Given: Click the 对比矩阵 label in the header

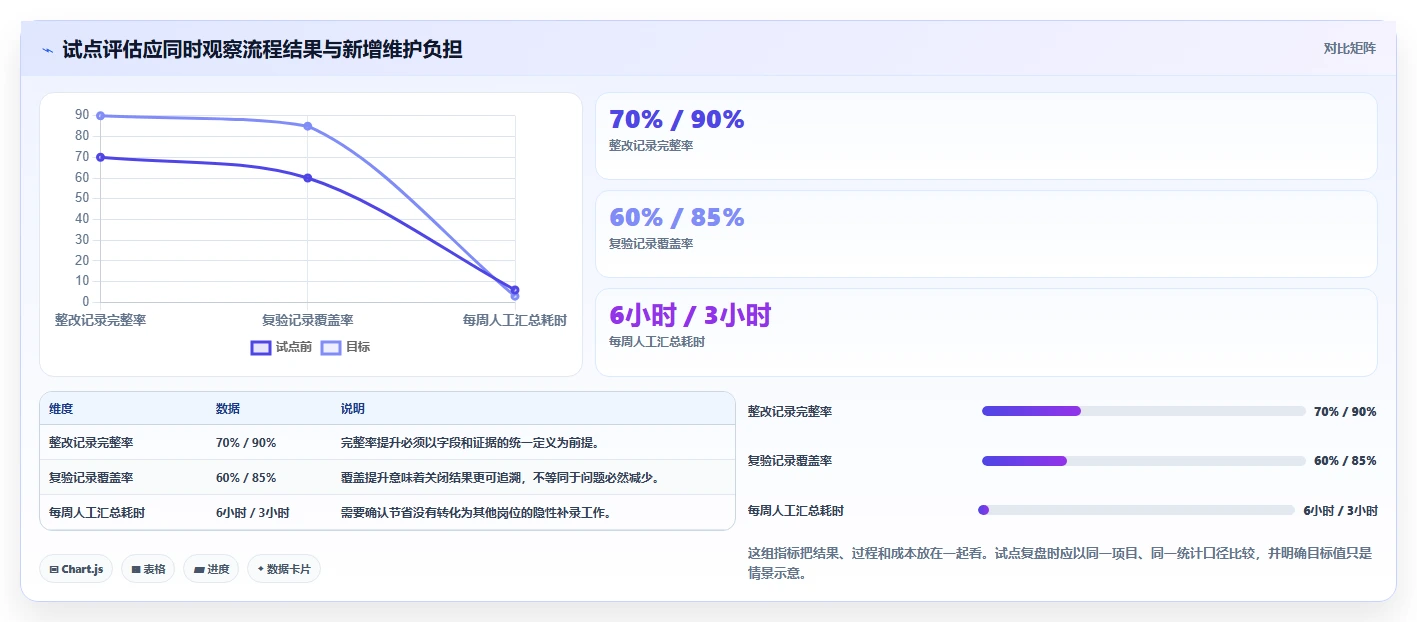Looking at the screenshot, I should point(1349,48).
